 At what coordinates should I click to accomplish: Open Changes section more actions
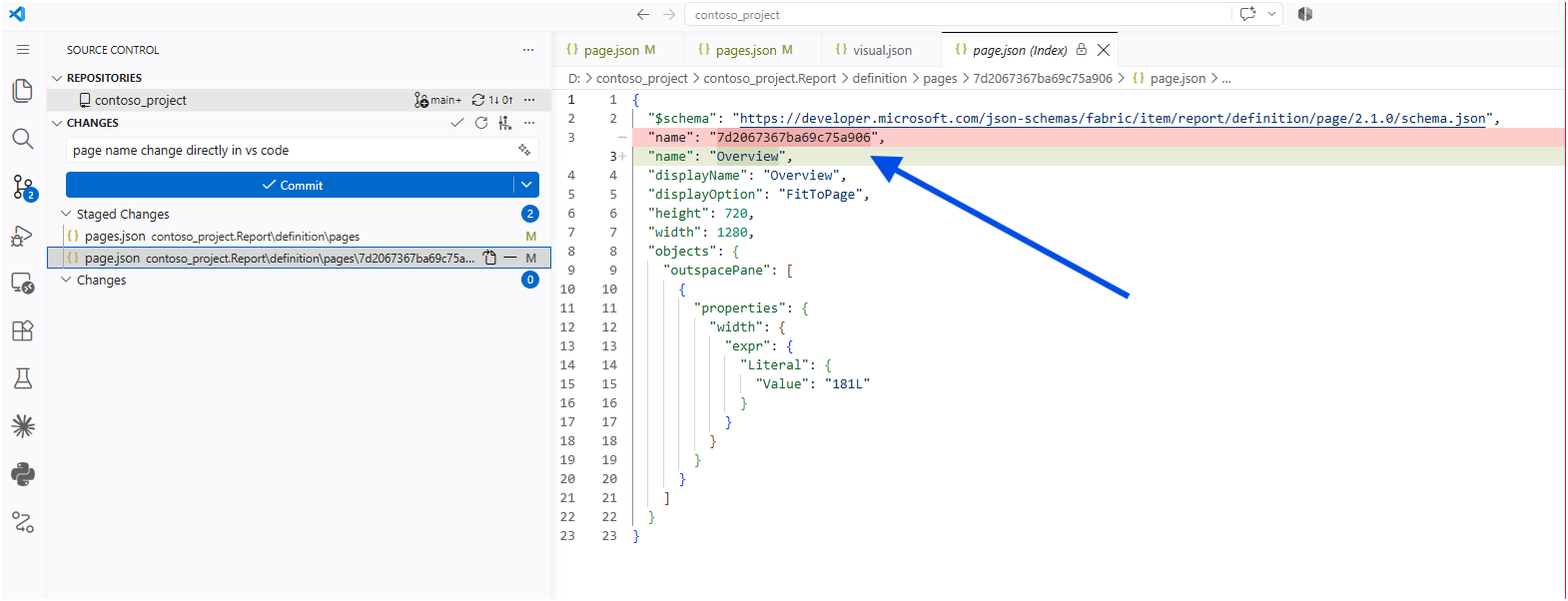pos(529,123)
